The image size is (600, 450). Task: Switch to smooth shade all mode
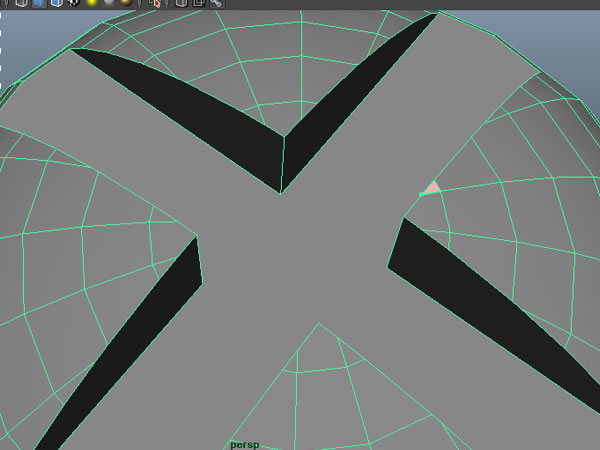[39, 3]
